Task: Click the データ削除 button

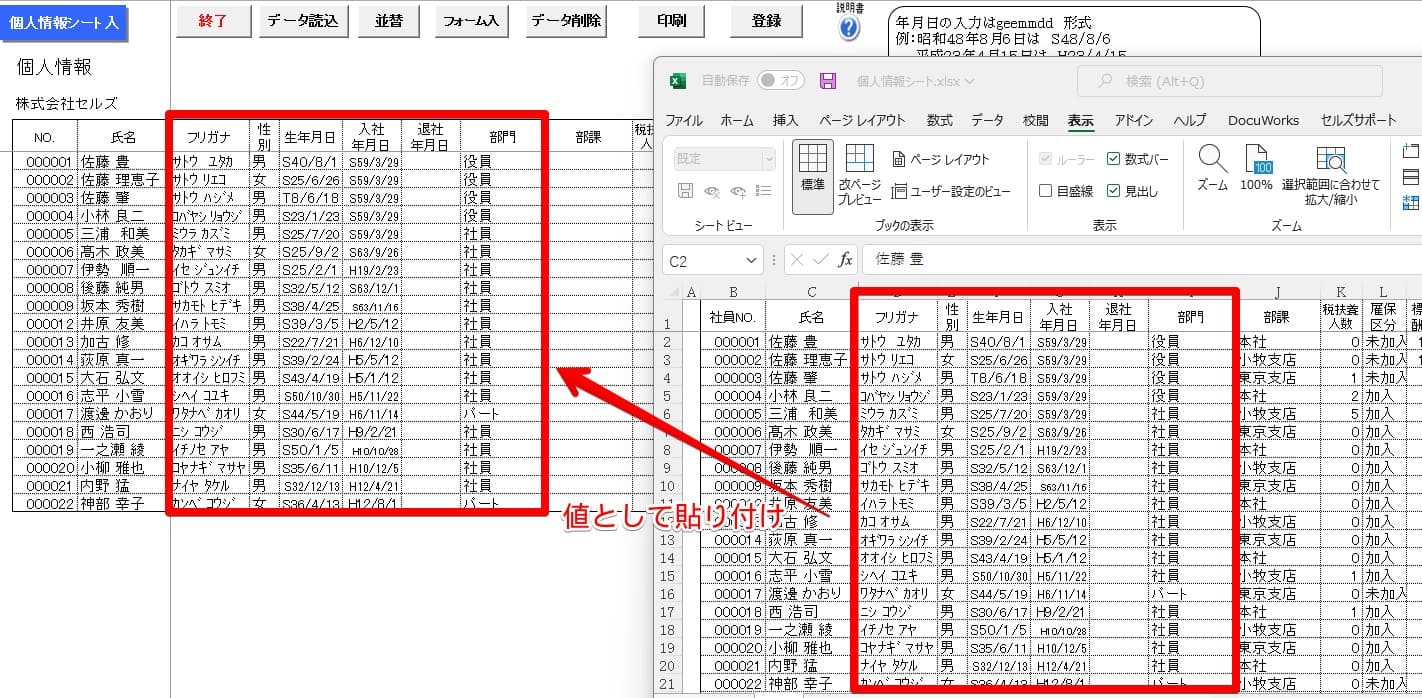Action: 566,21
